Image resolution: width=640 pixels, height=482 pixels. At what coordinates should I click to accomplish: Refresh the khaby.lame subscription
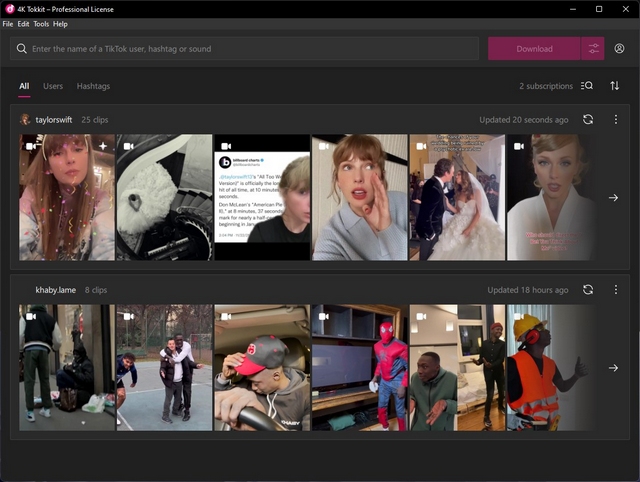click(x=588, y=290)
